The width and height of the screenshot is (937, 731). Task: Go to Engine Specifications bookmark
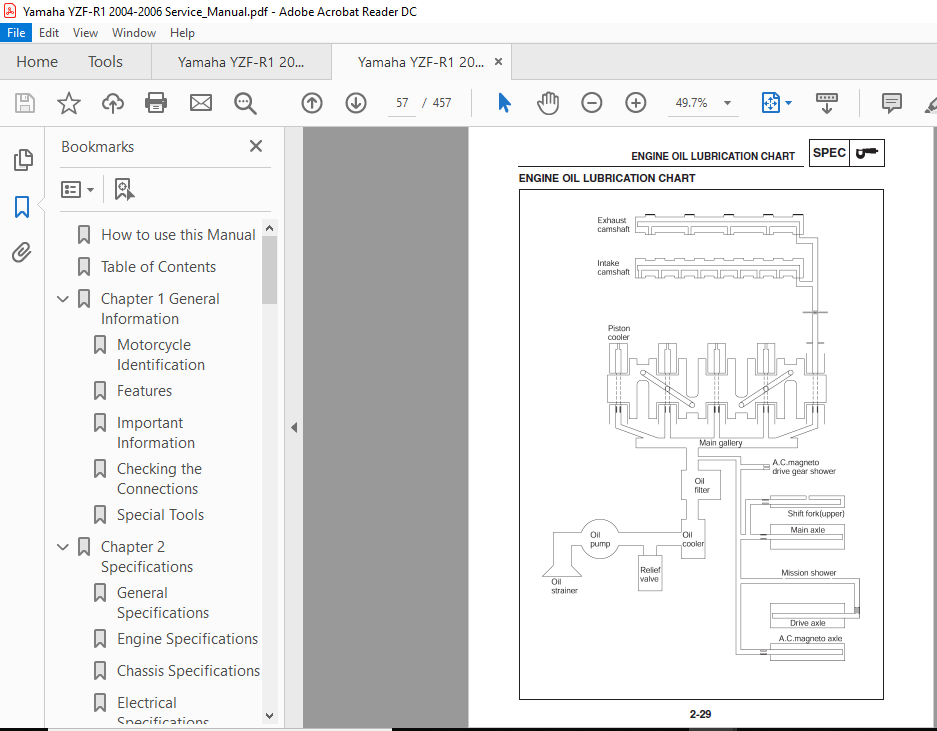[x=188, y=639]
